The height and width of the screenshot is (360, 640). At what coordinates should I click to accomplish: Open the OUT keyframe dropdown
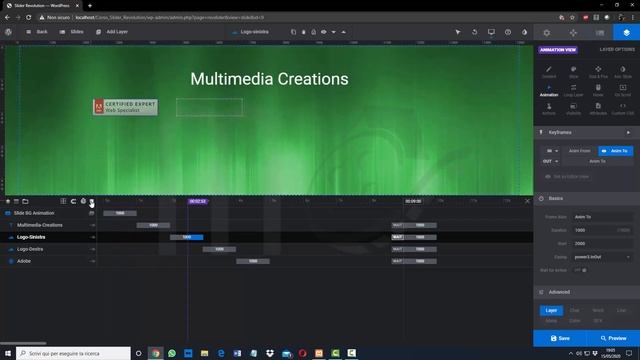[x=550, y=161]
